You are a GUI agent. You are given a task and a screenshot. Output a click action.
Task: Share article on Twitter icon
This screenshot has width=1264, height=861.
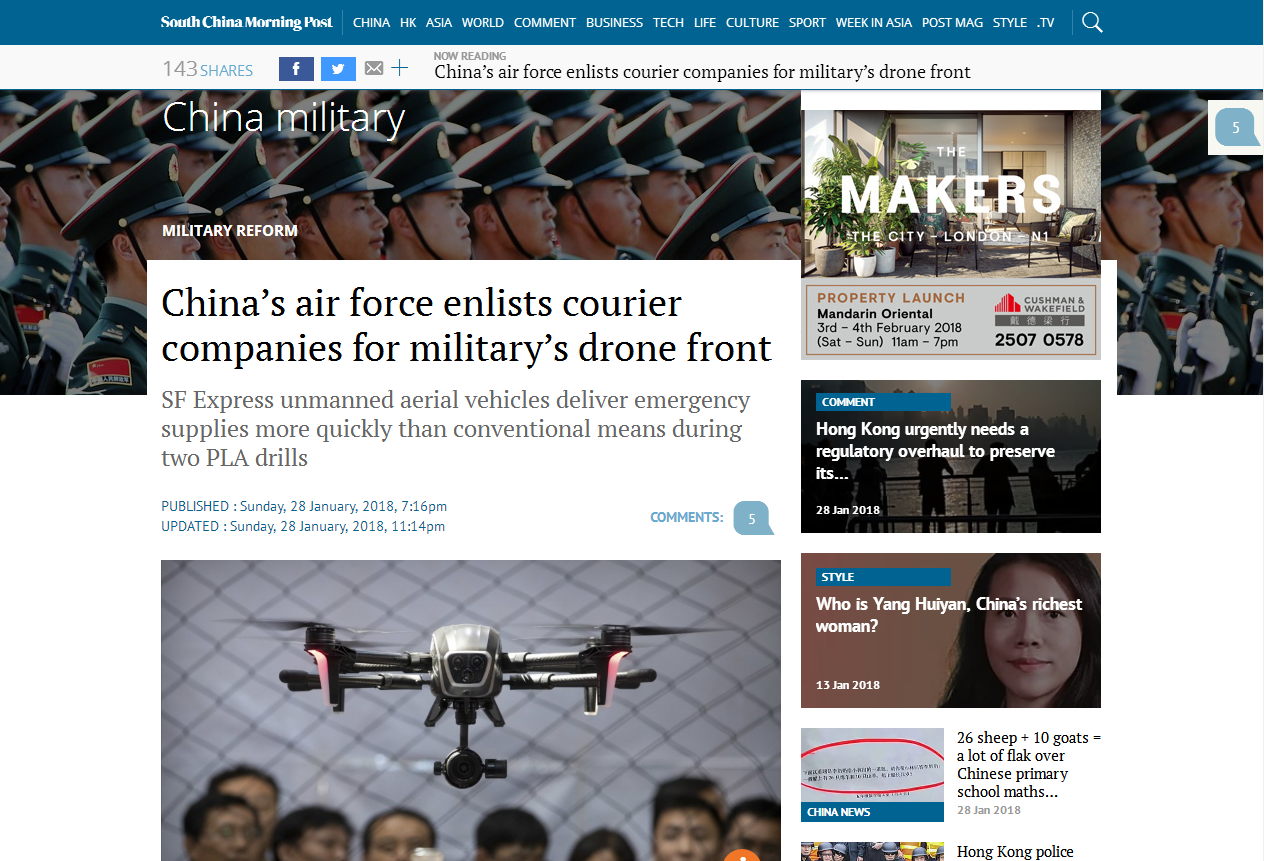pos(338,69)
